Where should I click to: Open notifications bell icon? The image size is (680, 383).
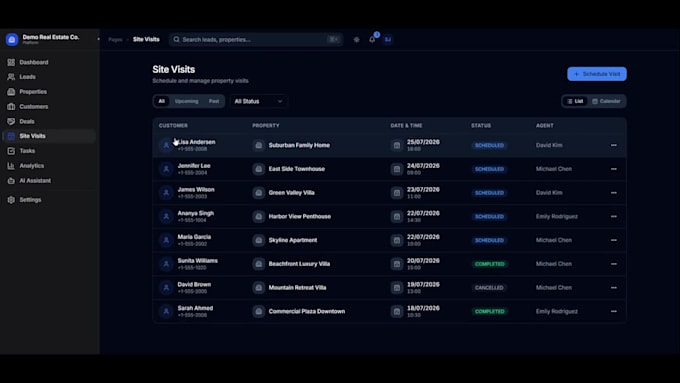coord(372,39)
